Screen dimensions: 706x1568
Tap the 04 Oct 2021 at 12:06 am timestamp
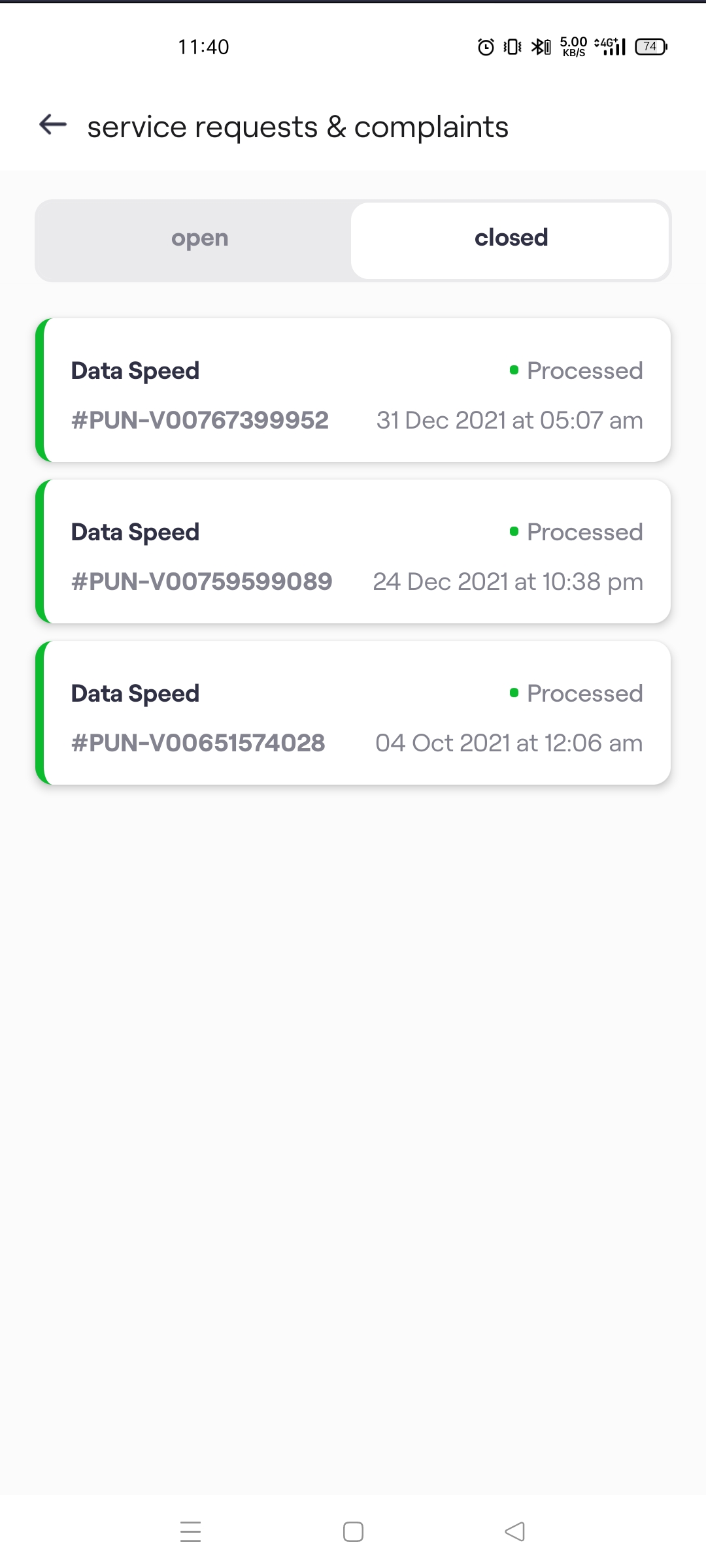[509, 743]
